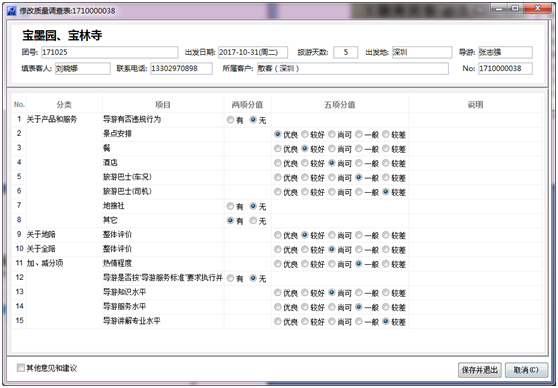Choose 较差 for 旅游巴士(司机)
This screenshot has height=388, width=558.
(386, 192)
